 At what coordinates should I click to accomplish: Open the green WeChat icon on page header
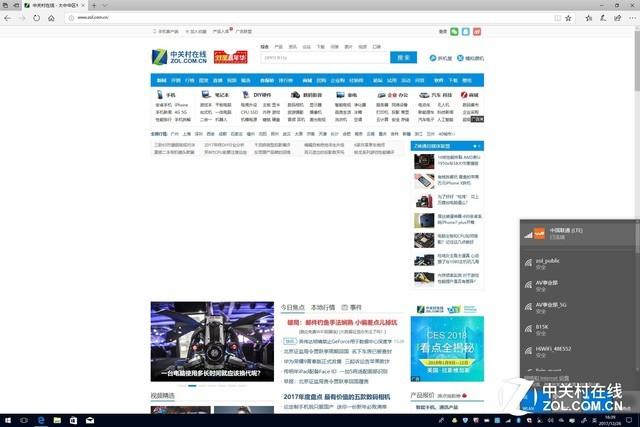(x=454, y=31)
